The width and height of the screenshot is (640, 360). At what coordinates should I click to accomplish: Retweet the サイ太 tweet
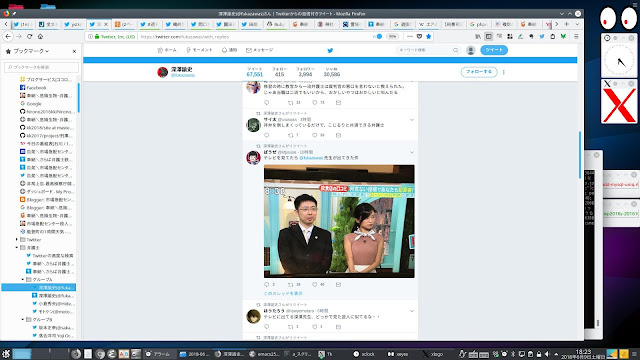(x=291, y=135)
